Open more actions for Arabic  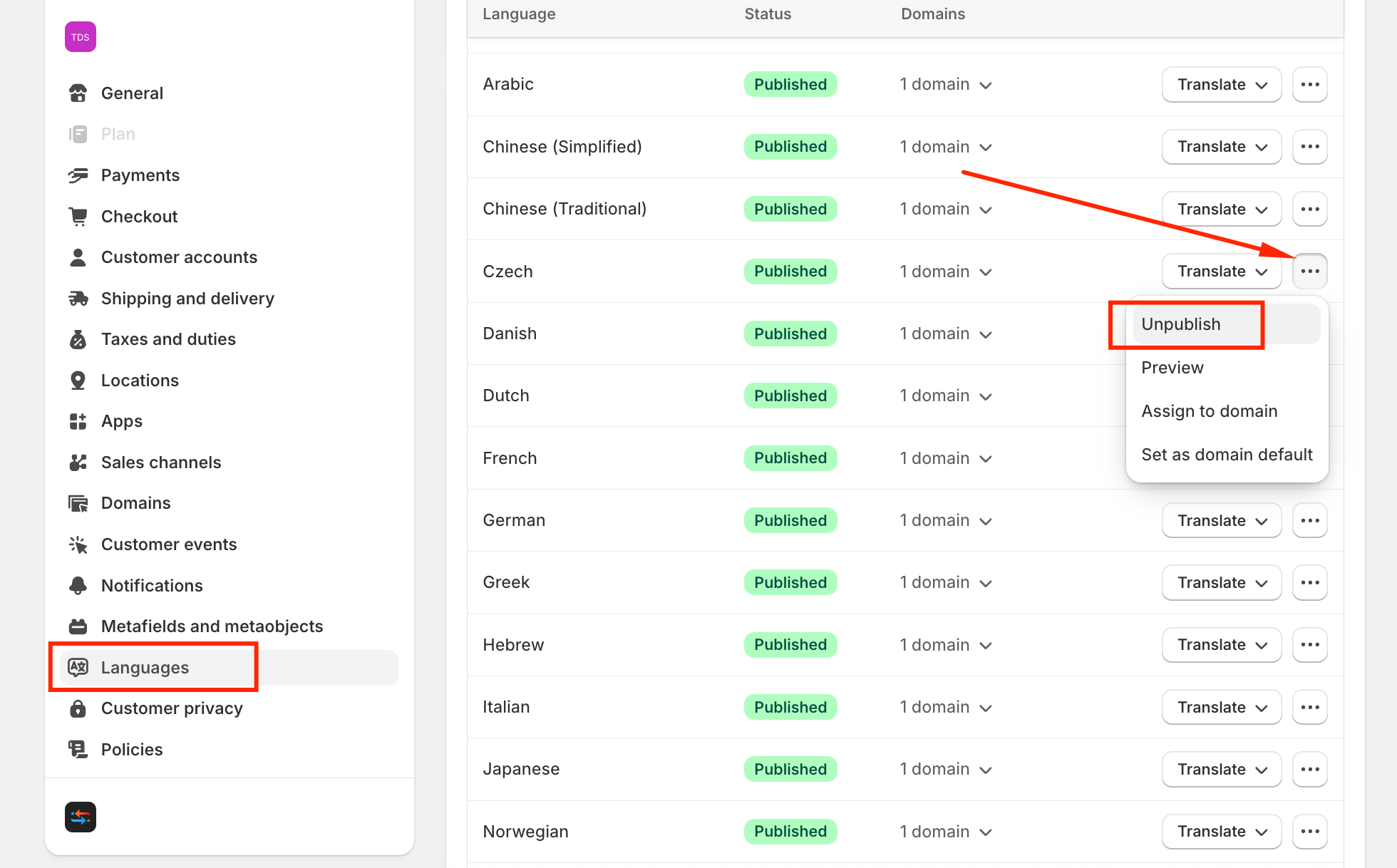tap(1309, 85)
